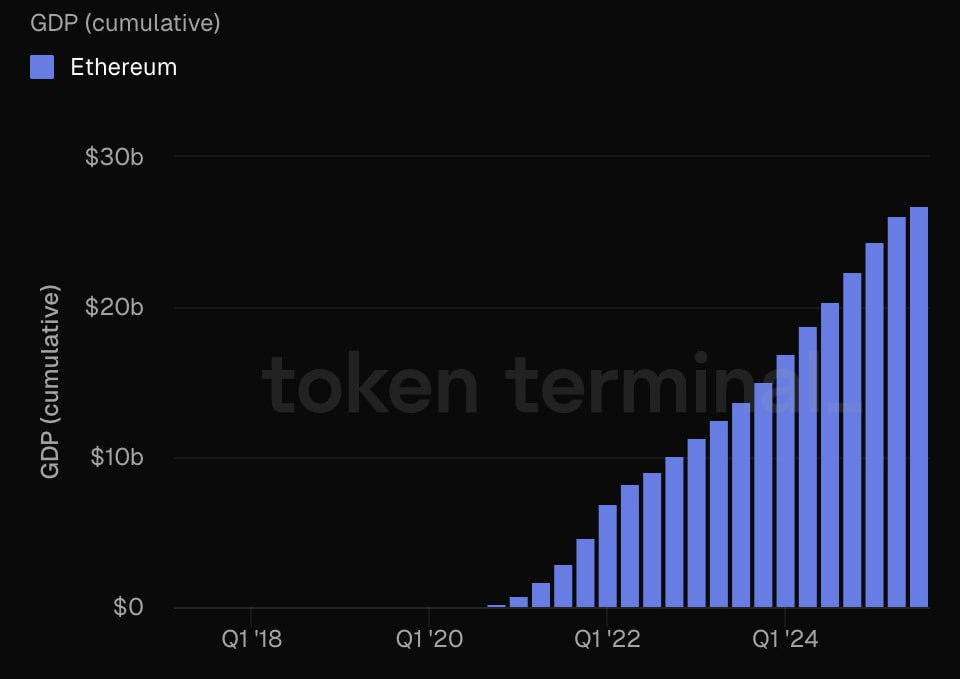The height and width of the screenshot is (679, 960).
Task: Click the GDP (cumulative) chart title
Action: pyautogui.click(x=125, y=23)
